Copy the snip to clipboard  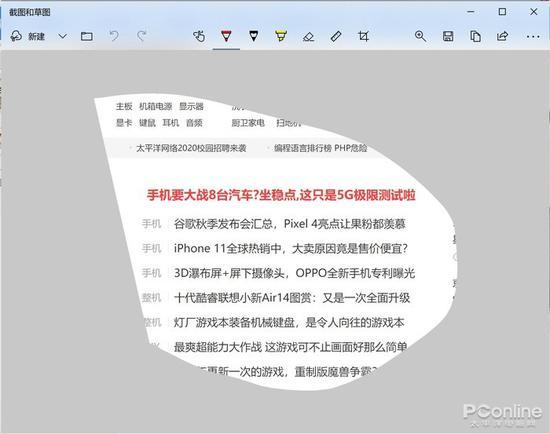pos(475,36)
